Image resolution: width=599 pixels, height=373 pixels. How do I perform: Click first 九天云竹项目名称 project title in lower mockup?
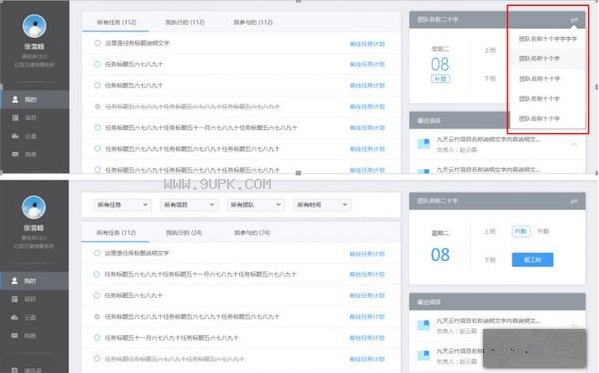click(489, 321)
